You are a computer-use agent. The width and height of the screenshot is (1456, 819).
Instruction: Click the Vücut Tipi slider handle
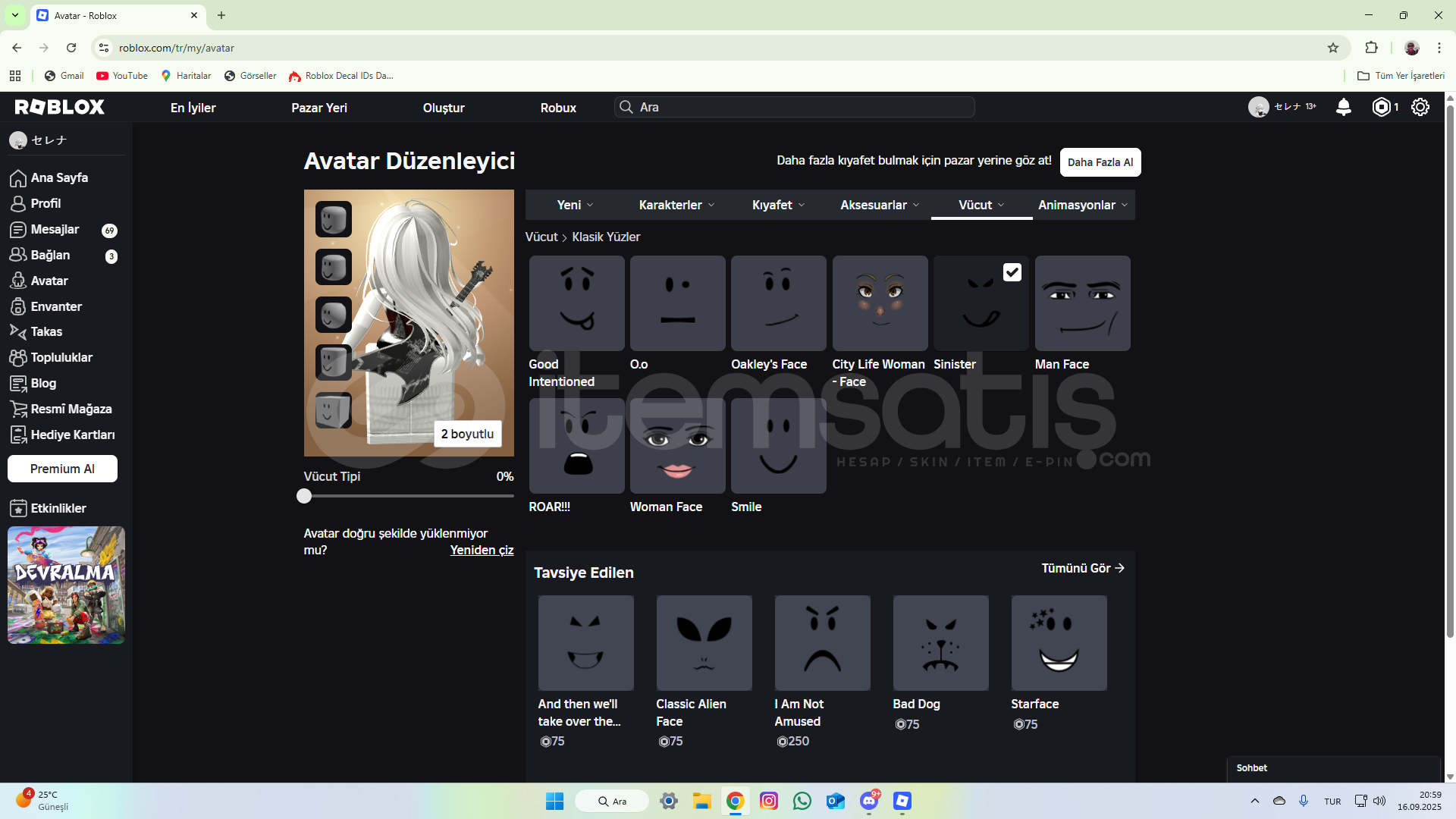pos(304,496)
